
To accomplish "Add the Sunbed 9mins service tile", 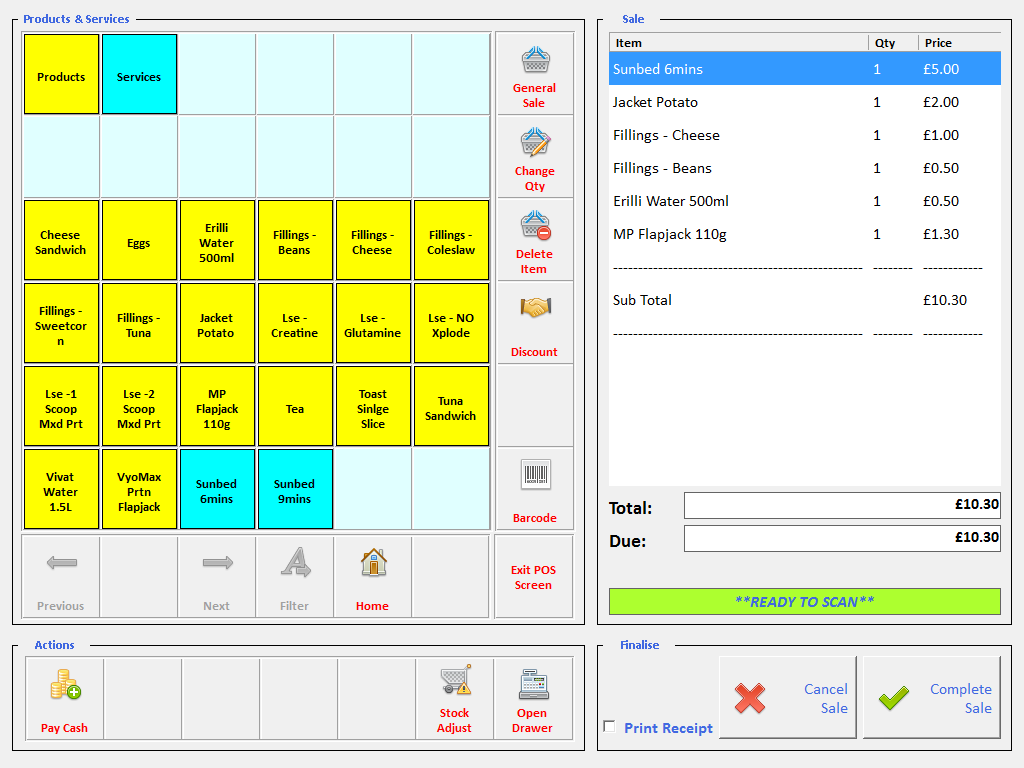I will coord(294,491).
